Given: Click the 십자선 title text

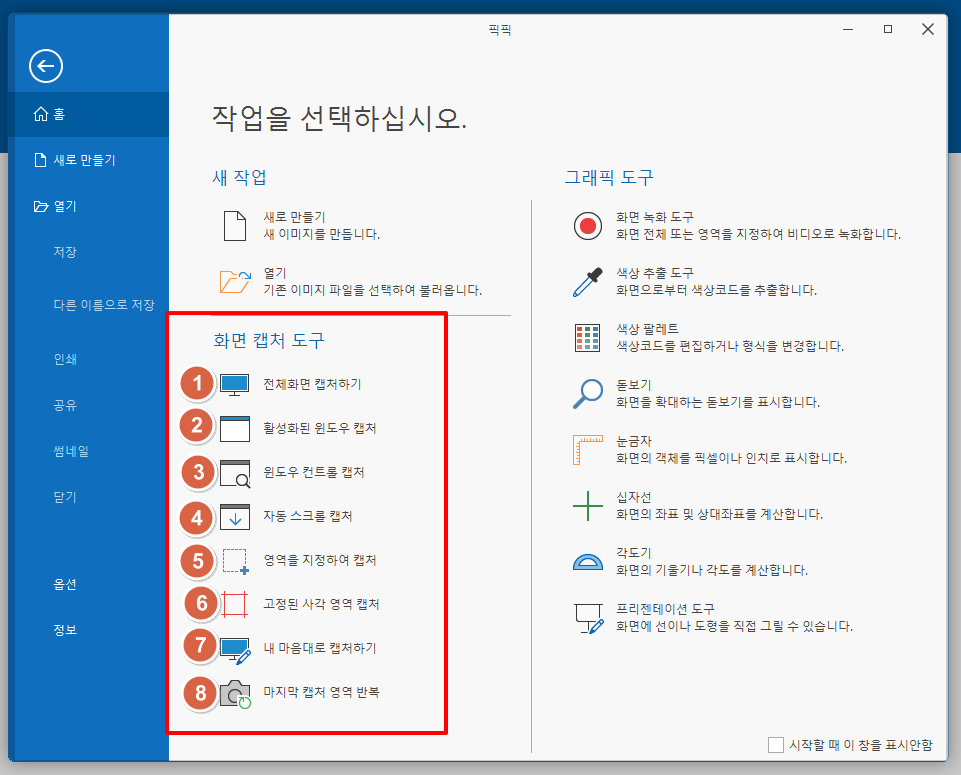Looking at the screenshot, I should click(634, 497).
